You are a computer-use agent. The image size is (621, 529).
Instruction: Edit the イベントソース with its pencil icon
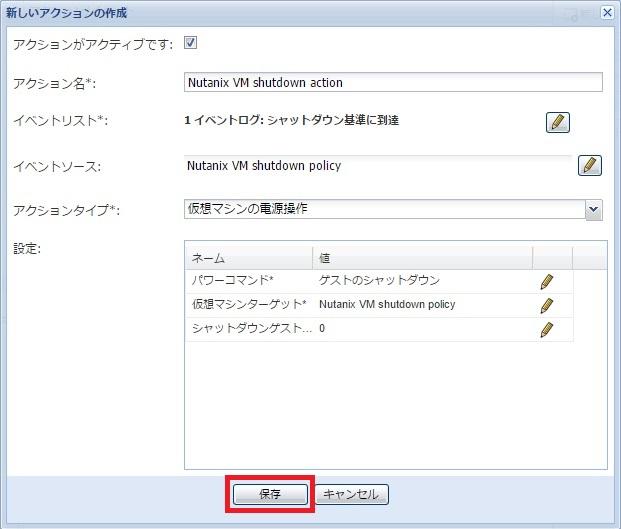tap(590, 165)
